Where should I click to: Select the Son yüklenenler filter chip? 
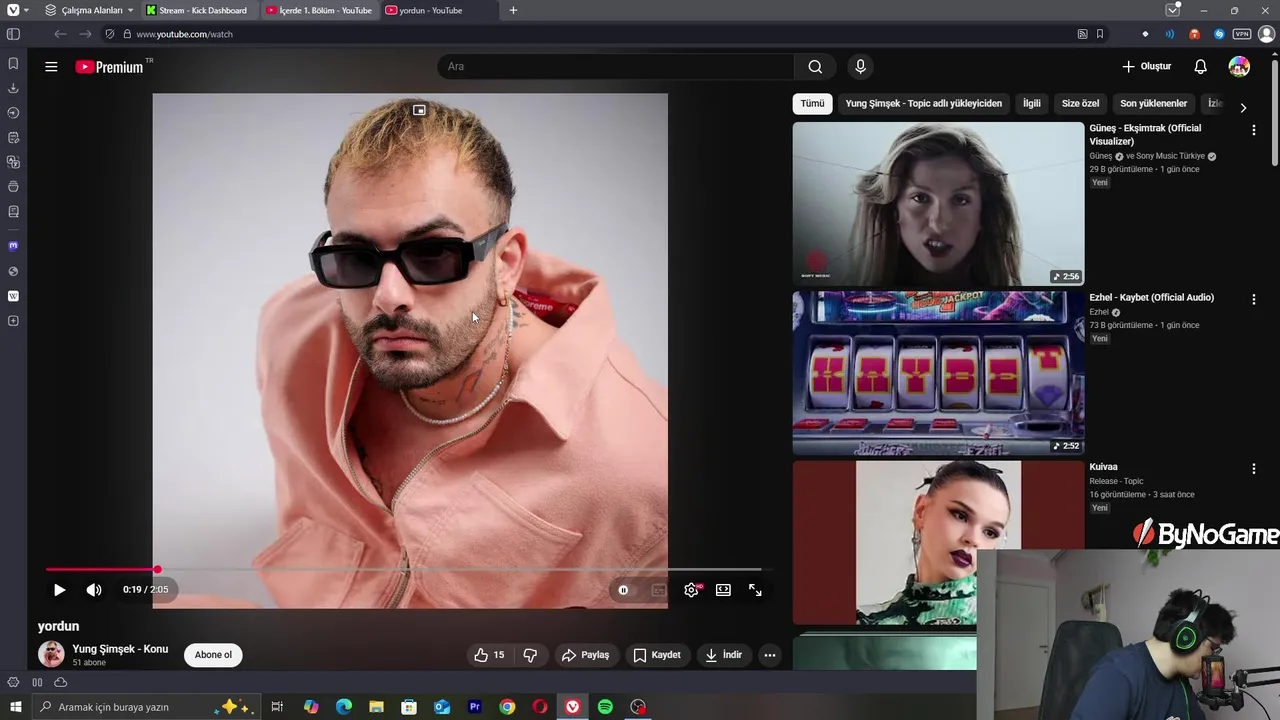[x=1153, y=104]
